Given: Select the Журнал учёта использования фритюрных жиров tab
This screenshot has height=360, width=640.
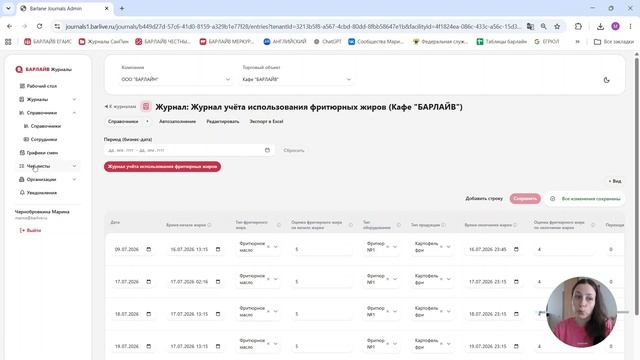Looking at the screenshot, I should (x=162, y=167).
